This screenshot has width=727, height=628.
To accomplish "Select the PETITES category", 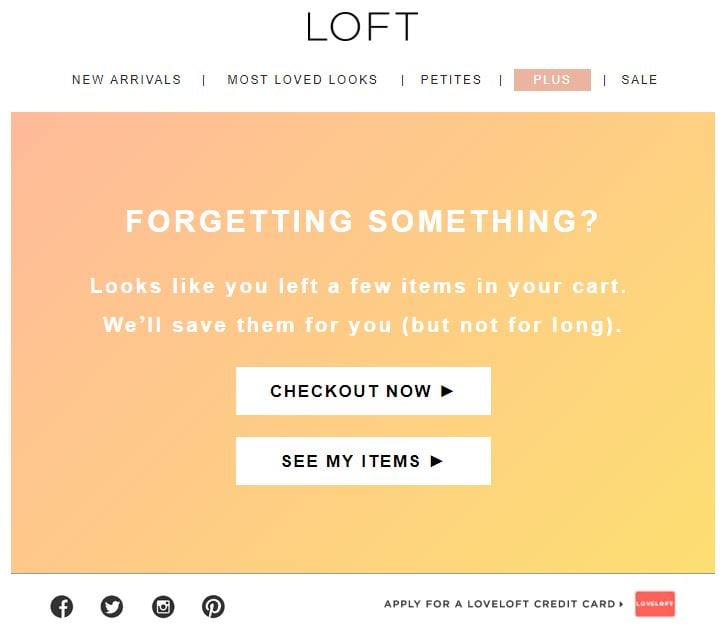I will pos(451,80).
